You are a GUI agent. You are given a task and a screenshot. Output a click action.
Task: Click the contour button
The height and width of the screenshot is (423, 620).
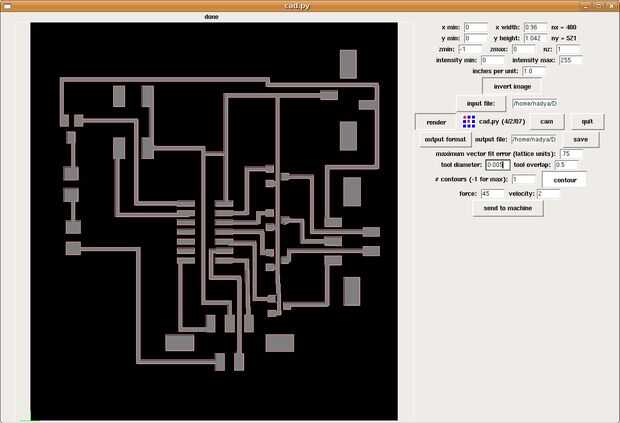(x=565, y=180)
